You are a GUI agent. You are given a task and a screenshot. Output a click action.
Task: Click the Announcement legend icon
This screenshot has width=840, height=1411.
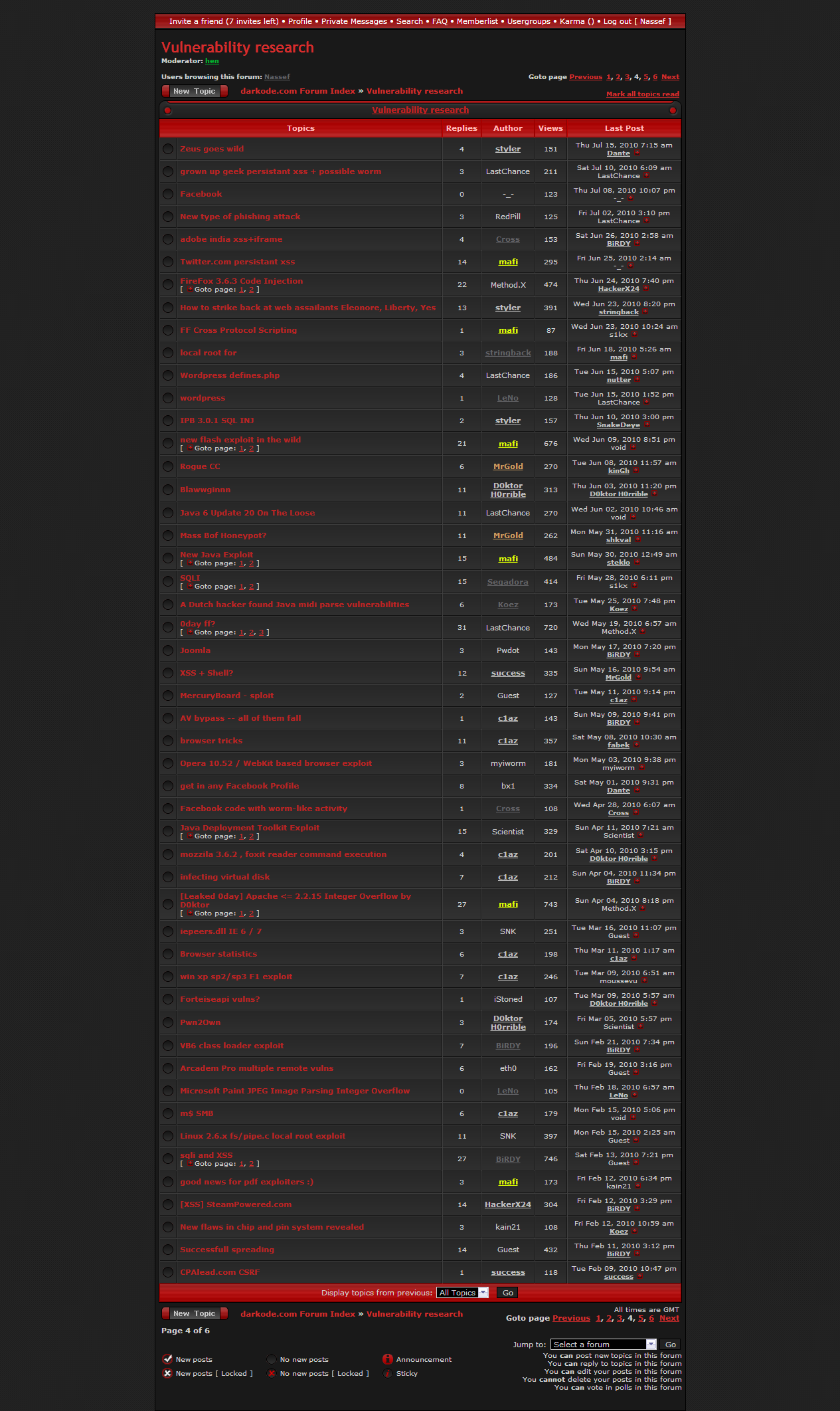(x=388, y=1359)
